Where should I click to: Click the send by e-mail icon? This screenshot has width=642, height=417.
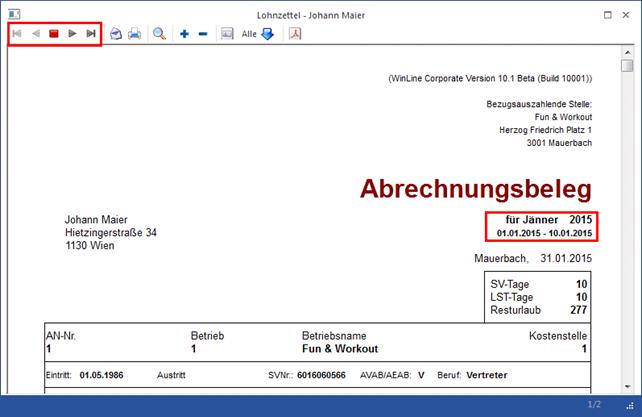tap(116, 34)
